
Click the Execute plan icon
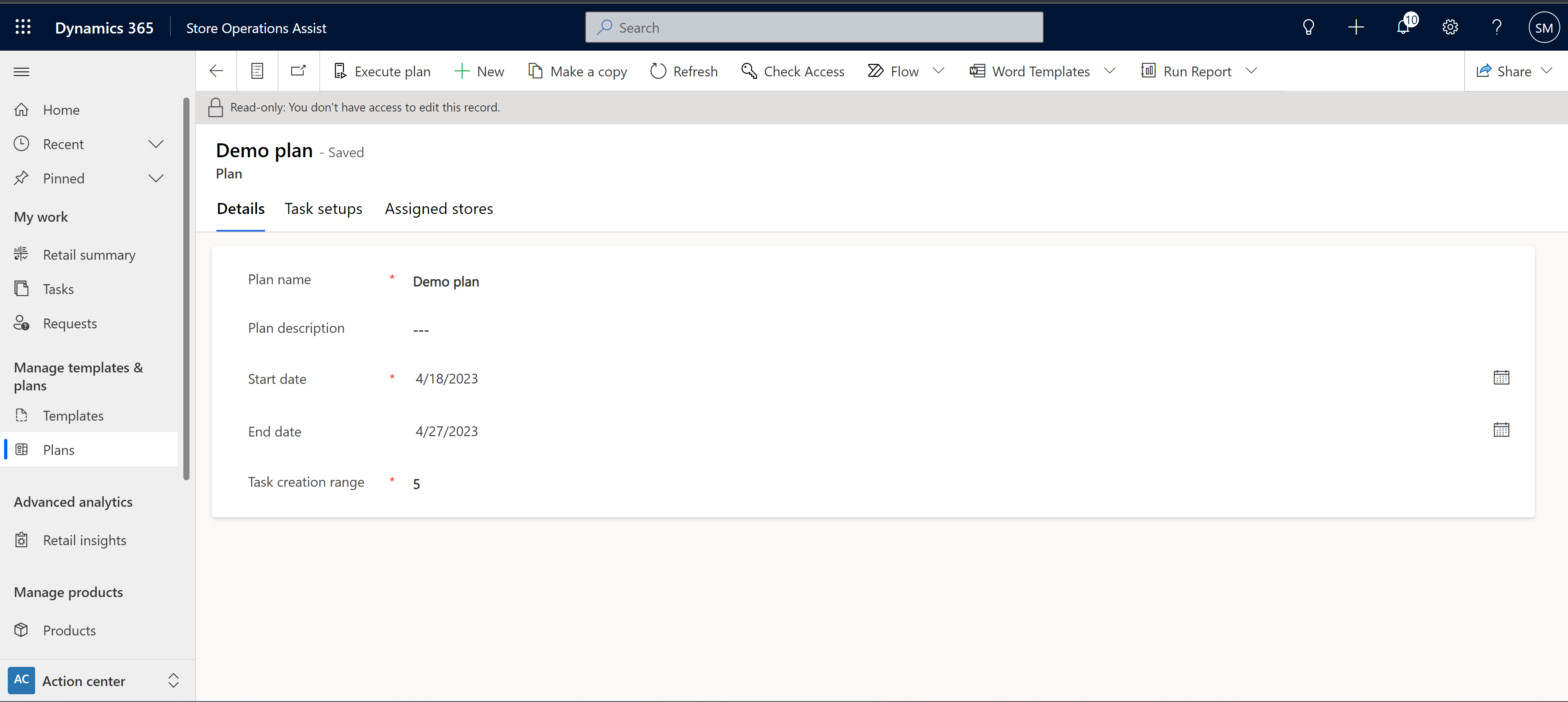click(x=340, y=70)
